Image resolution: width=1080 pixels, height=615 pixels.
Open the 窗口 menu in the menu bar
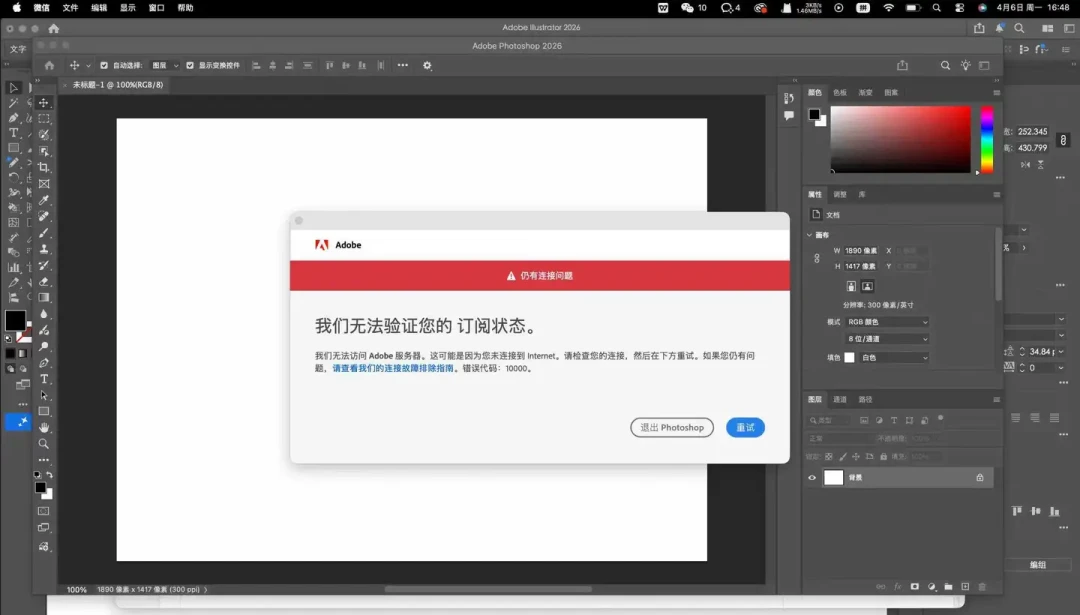coord(156,8)
